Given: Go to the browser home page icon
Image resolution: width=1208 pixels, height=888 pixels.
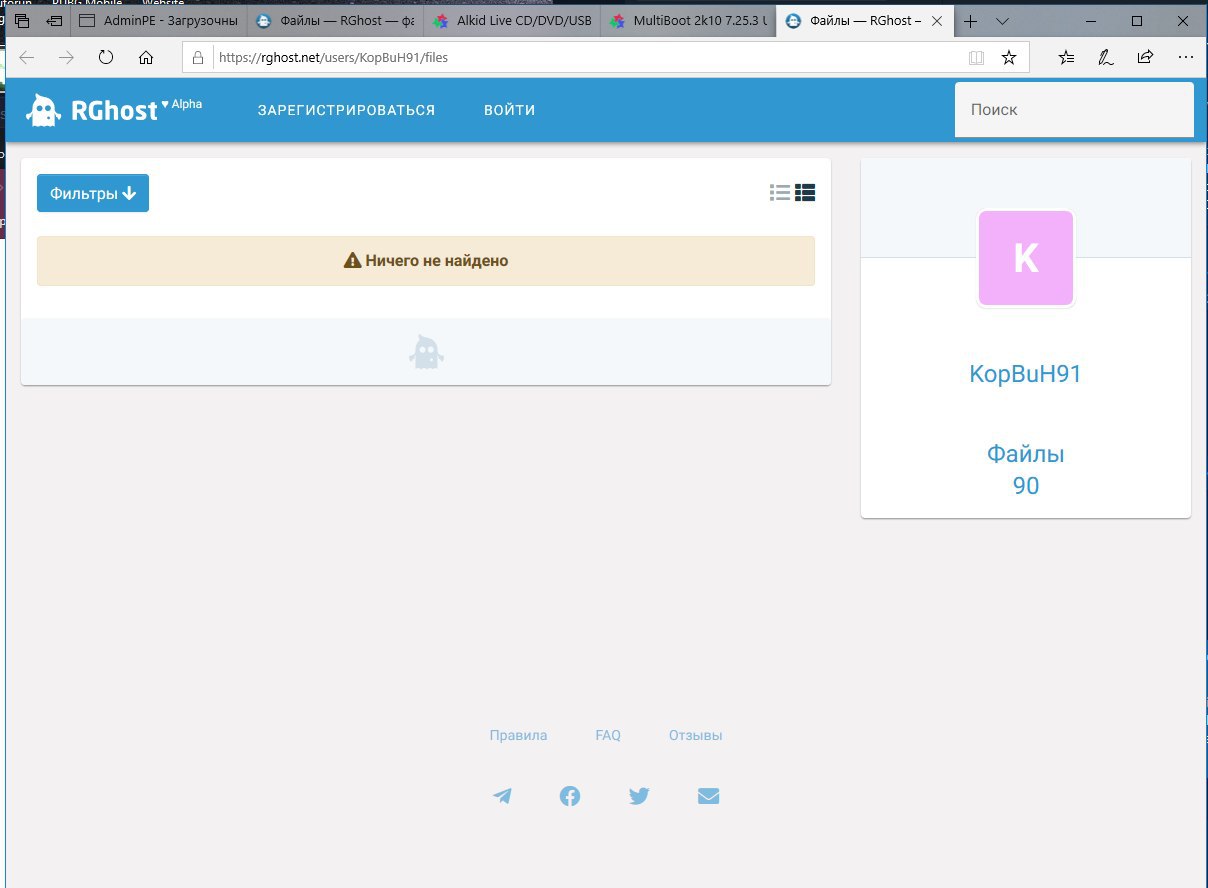Looking at the screenshot, I should click(x=146, y=58).
